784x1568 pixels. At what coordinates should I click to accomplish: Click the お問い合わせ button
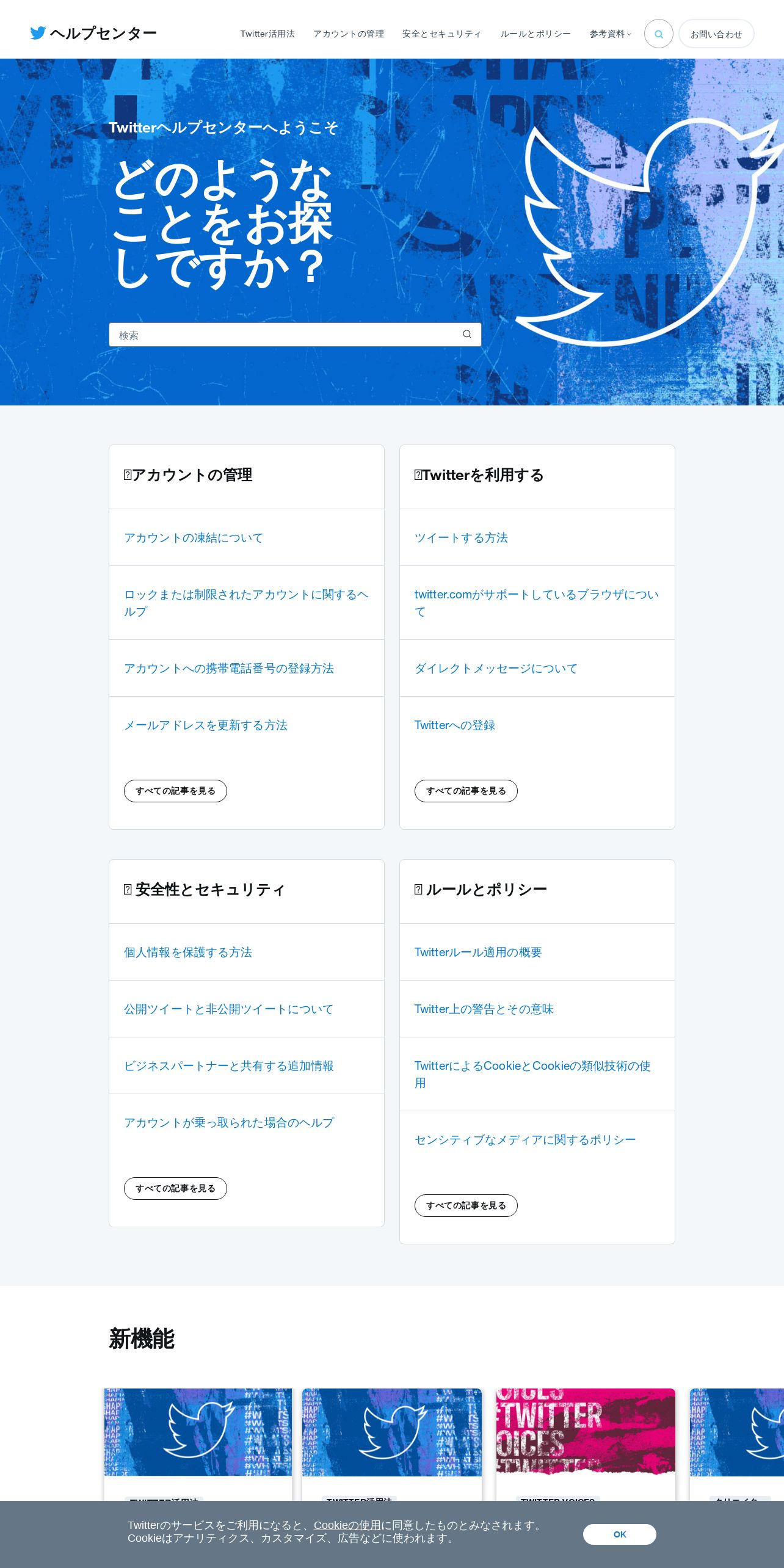(x=716, y=34)
